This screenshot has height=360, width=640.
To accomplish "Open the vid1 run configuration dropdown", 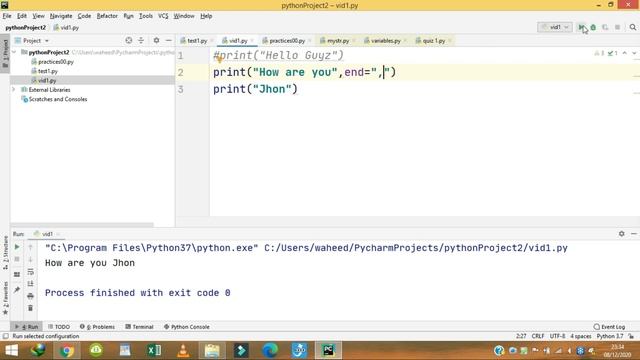I will 555,27.
